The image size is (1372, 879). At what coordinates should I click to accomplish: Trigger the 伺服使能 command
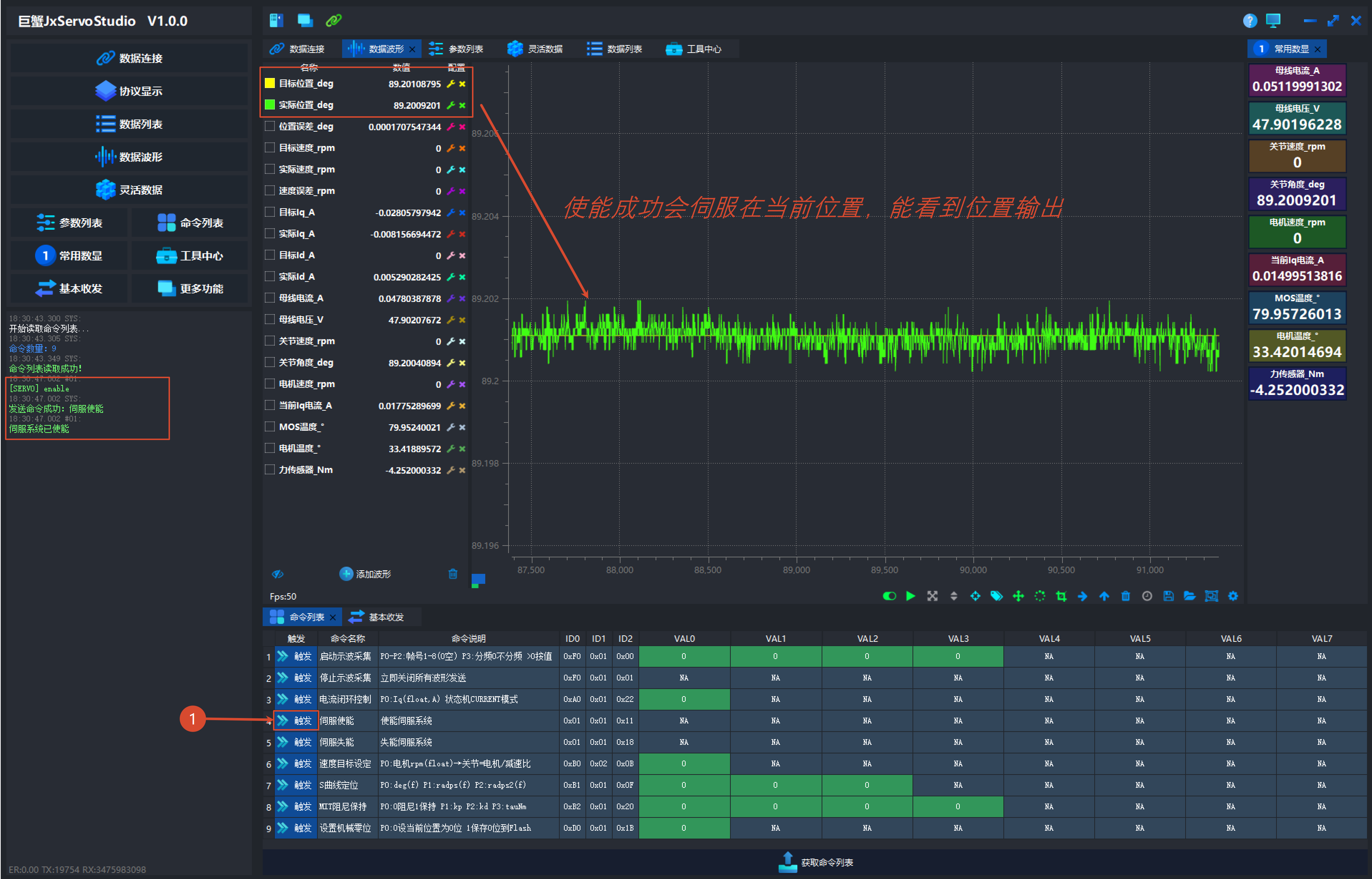(x=296, y=720)
